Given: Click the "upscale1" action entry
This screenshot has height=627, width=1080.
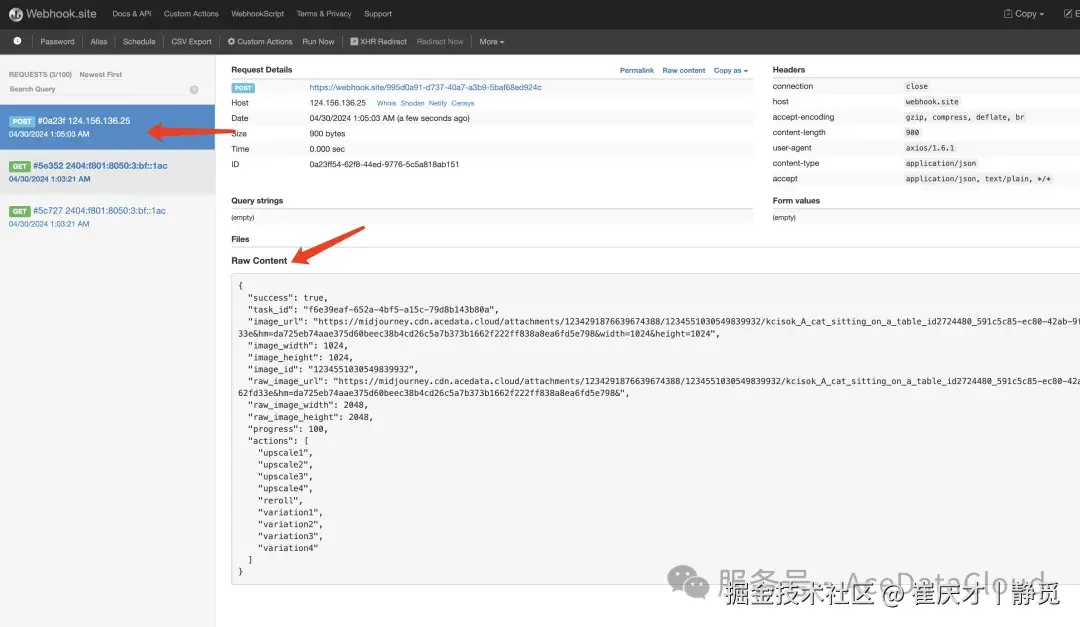Looking at the screenshot, I should tap(285, 453).
